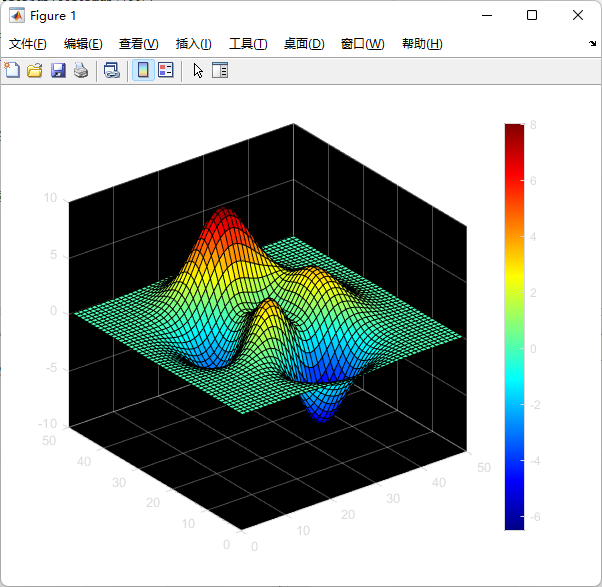This screenshot has width=602, height=587.
Task: Toggle the Insert Colorbar button
Action: [x=143, y=70]
